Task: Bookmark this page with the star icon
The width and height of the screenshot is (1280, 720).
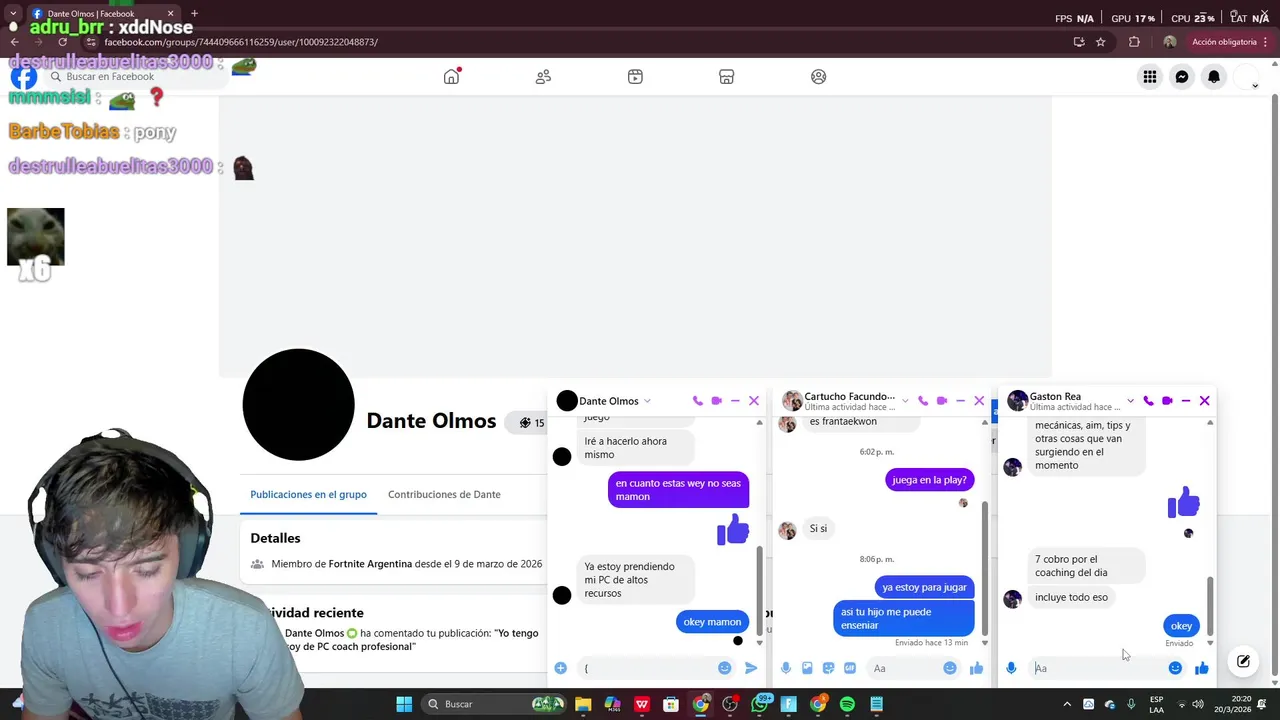Action: (1100, 42)
